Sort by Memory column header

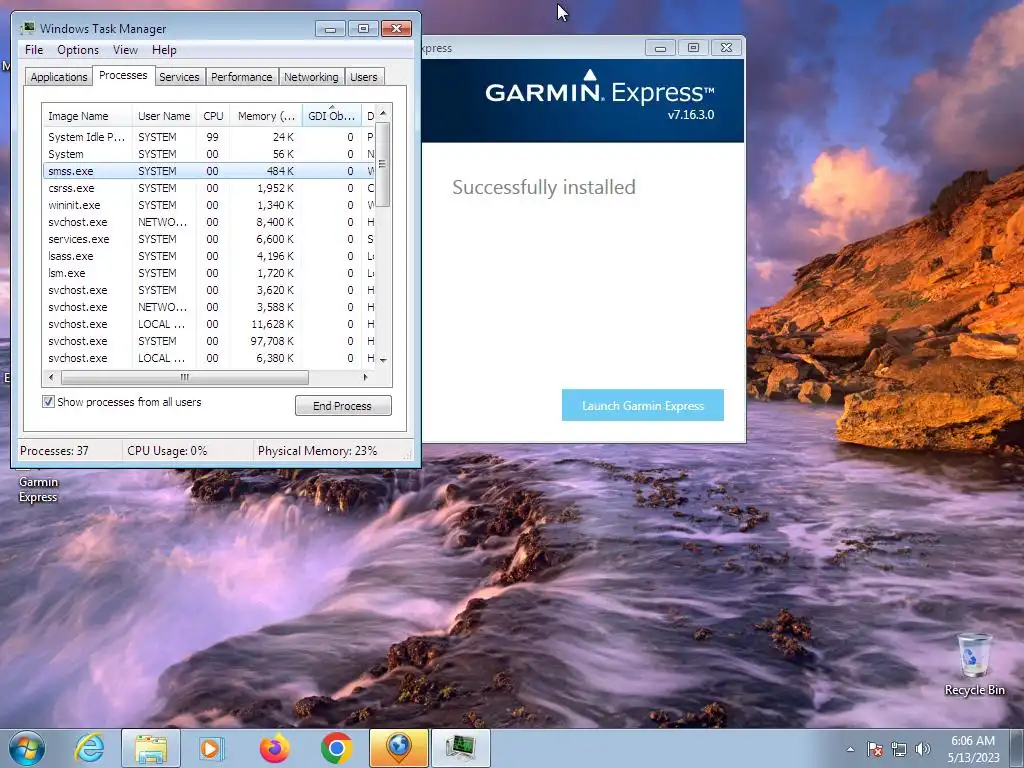point(266,116)
